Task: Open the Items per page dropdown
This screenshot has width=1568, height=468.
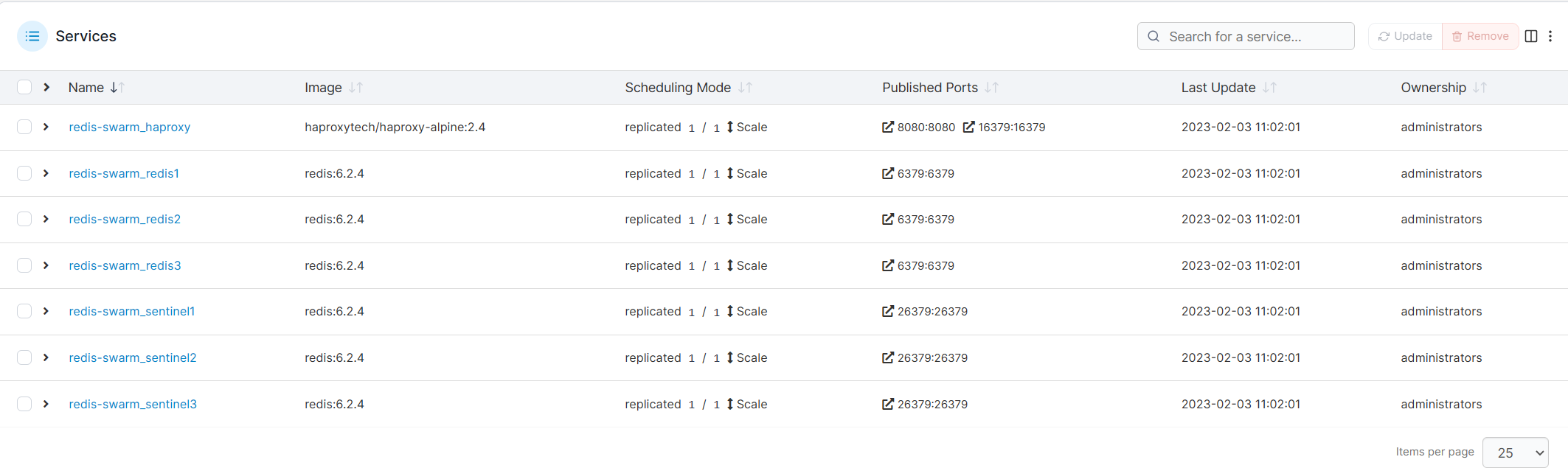Action: (x=1515, y=453)
